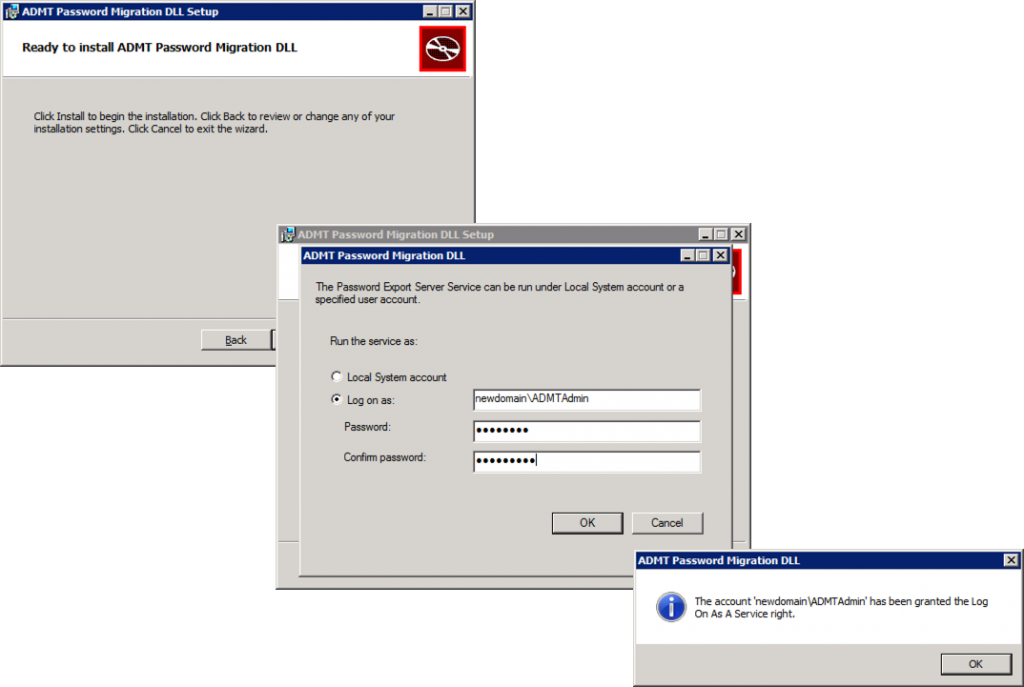1024x687 pixels.
Task: Click the blue information icon in the notification
Action: pyautogui.click(x=670, y=607)
